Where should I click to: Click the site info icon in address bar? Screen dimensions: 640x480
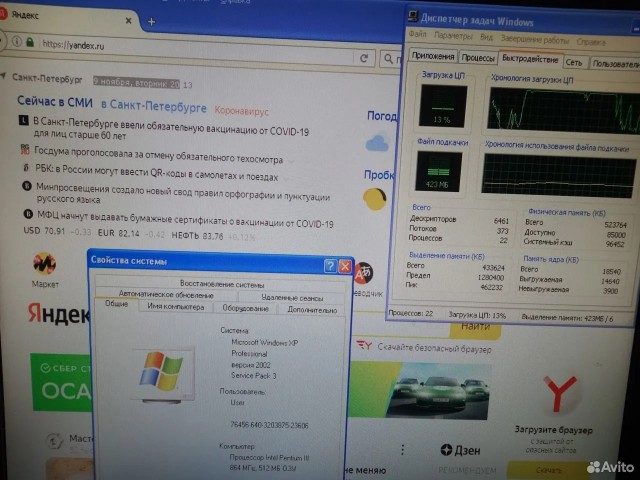16,41
